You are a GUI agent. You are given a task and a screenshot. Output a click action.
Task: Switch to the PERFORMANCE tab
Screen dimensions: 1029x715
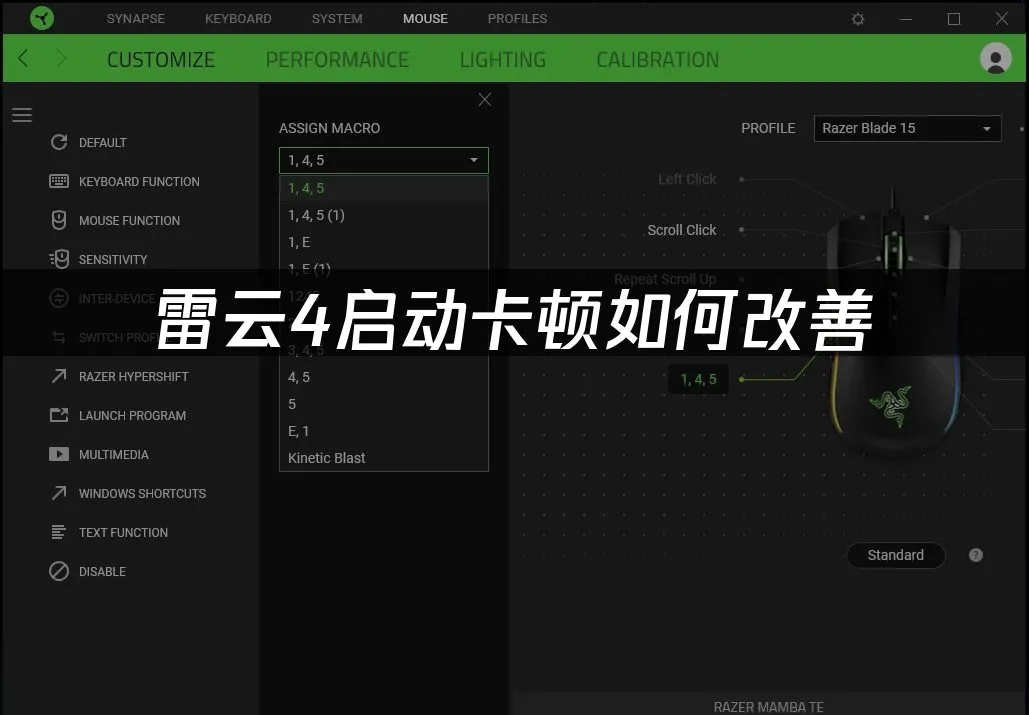[337, 60]
